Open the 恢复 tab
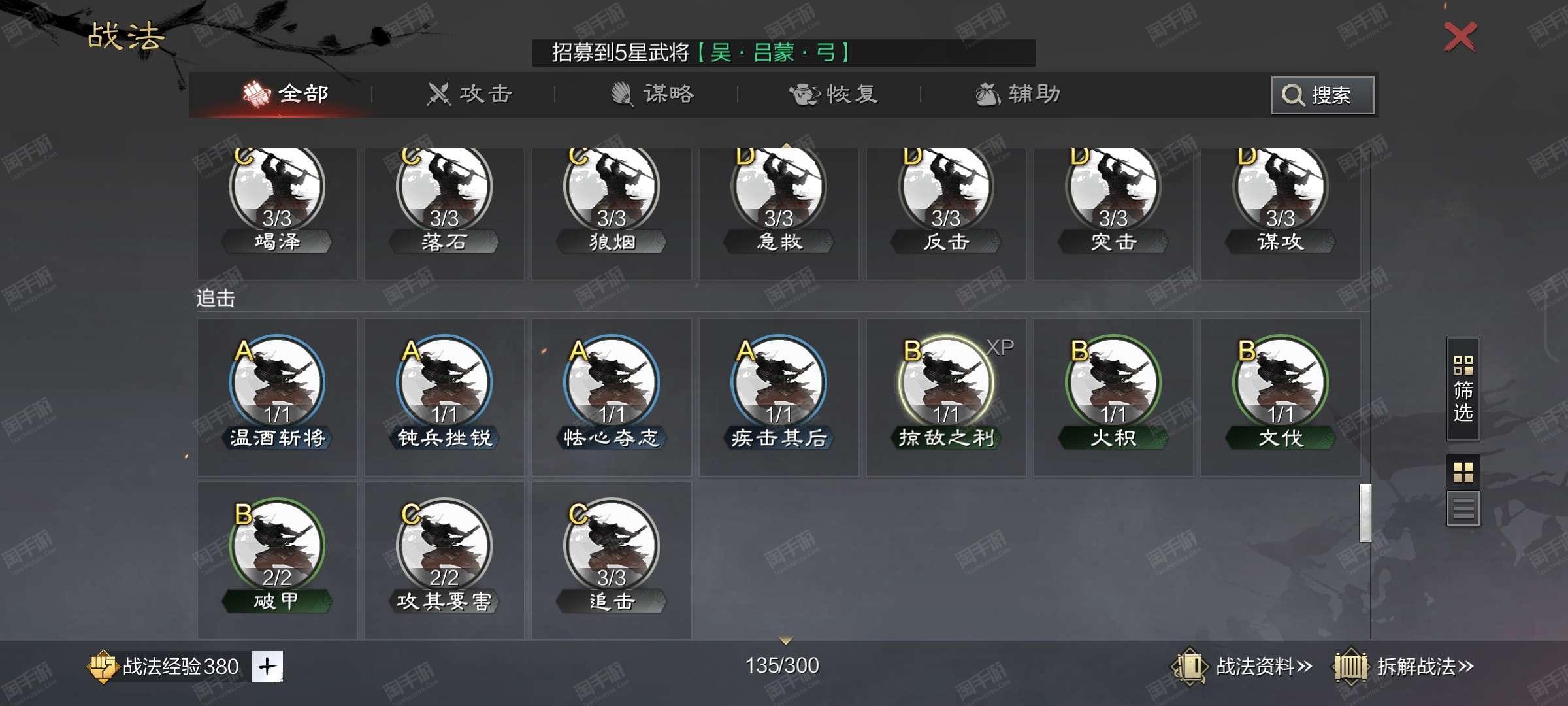This screenshot has height=706, width=1568. coord(834,94)
